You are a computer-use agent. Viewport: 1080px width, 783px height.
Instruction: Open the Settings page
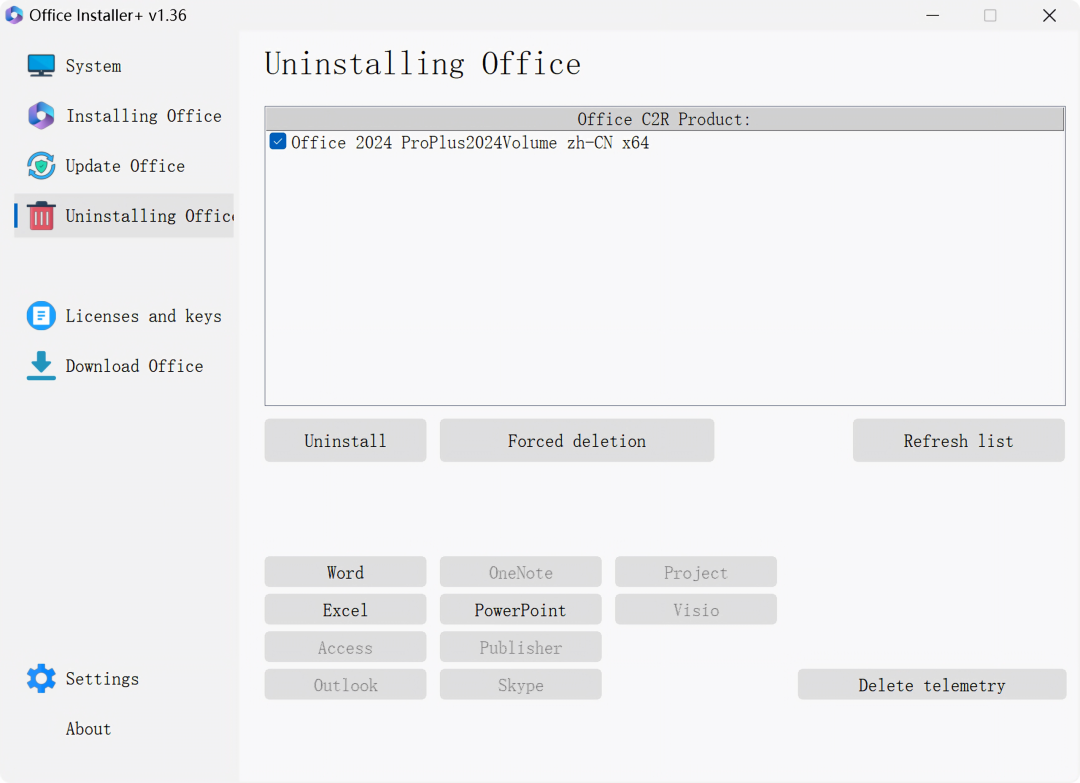point(124,679)
